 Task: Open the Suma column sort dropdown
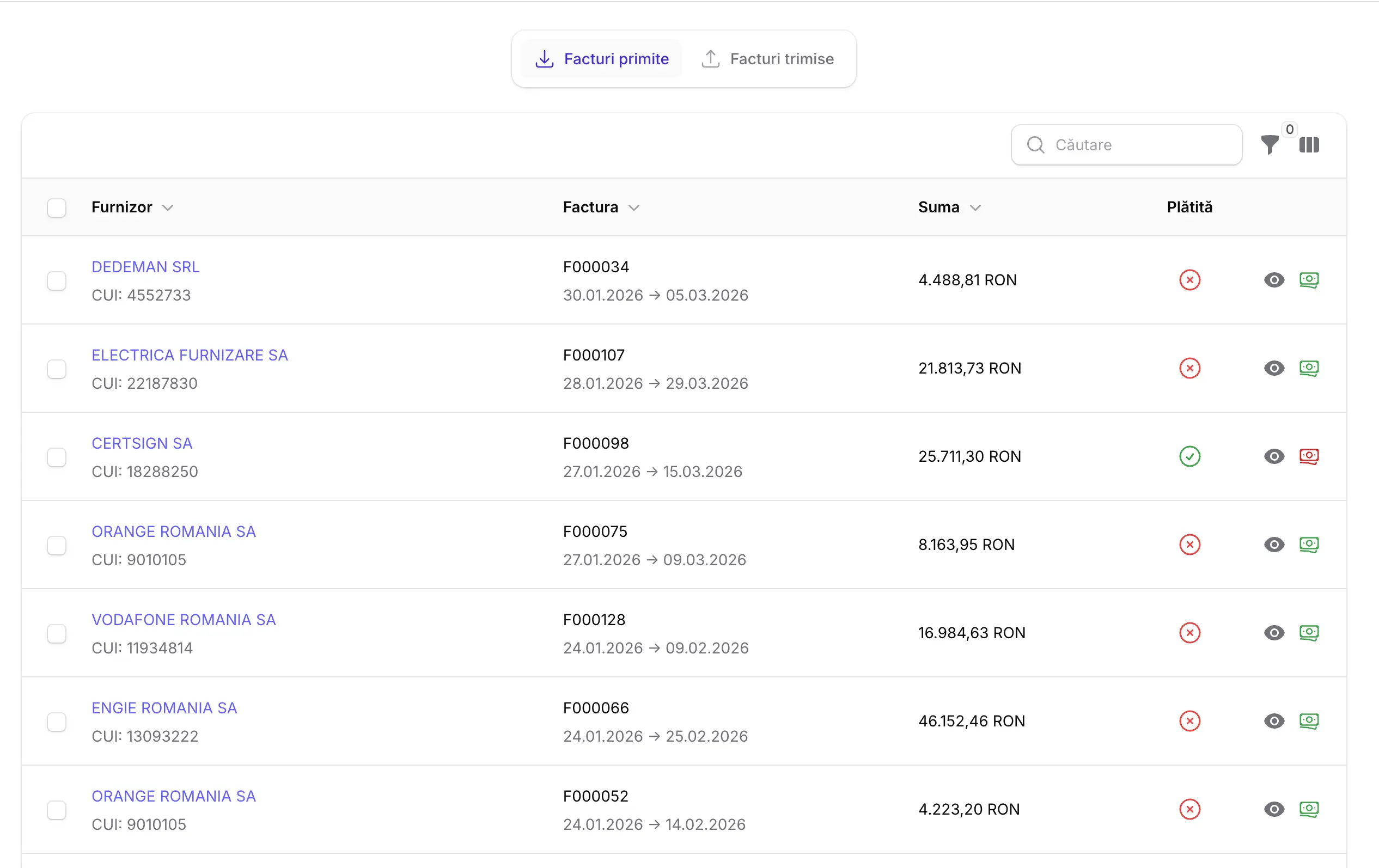[x=975, y=208]
